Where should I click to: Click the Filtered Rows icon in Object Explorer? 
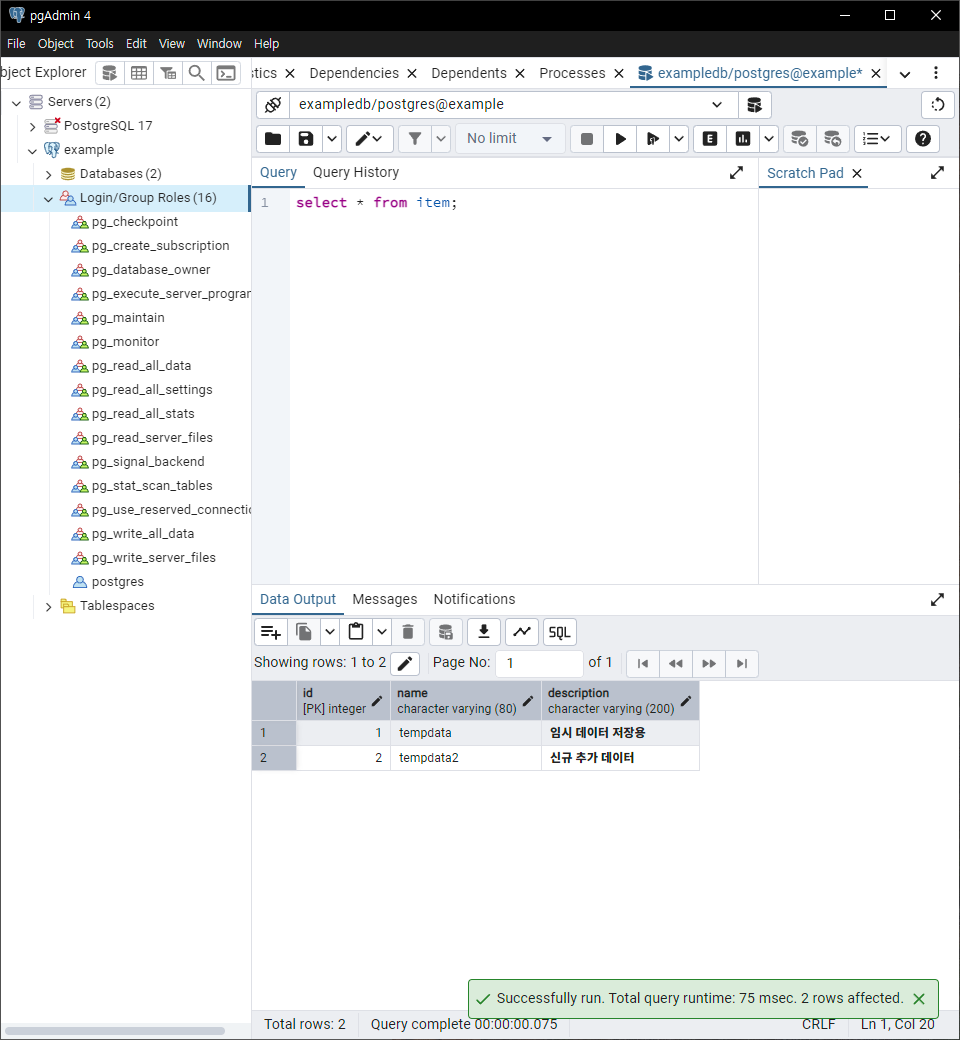[x=168, y=73]
